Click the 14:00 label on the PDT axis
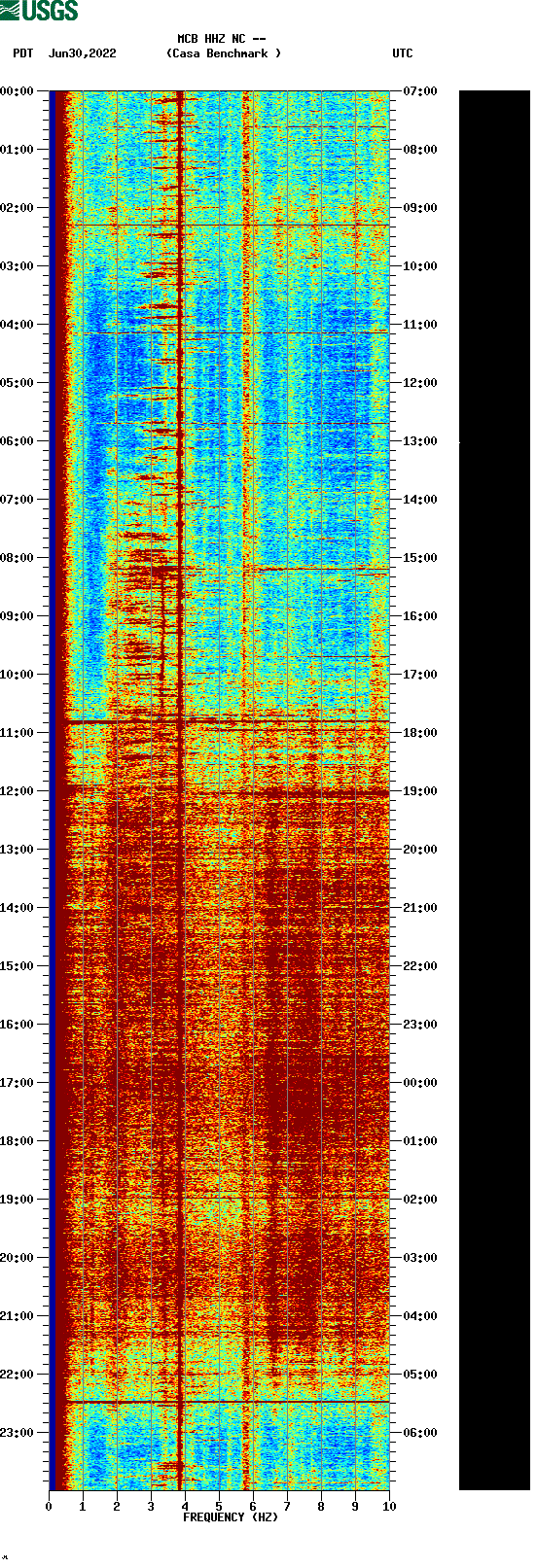The width and height of the screenshot is (537, 1568). coord(17,908)
